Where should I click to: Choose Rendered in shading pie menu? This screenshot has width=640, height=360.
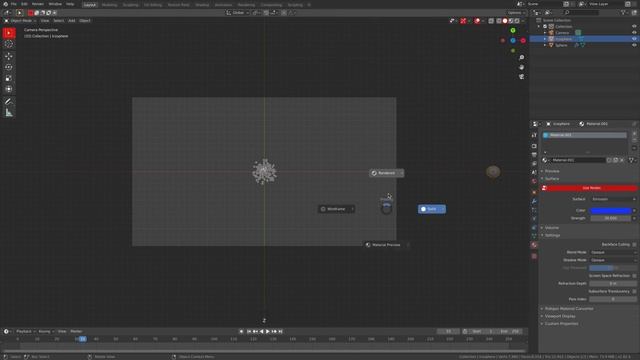(386, 173)
